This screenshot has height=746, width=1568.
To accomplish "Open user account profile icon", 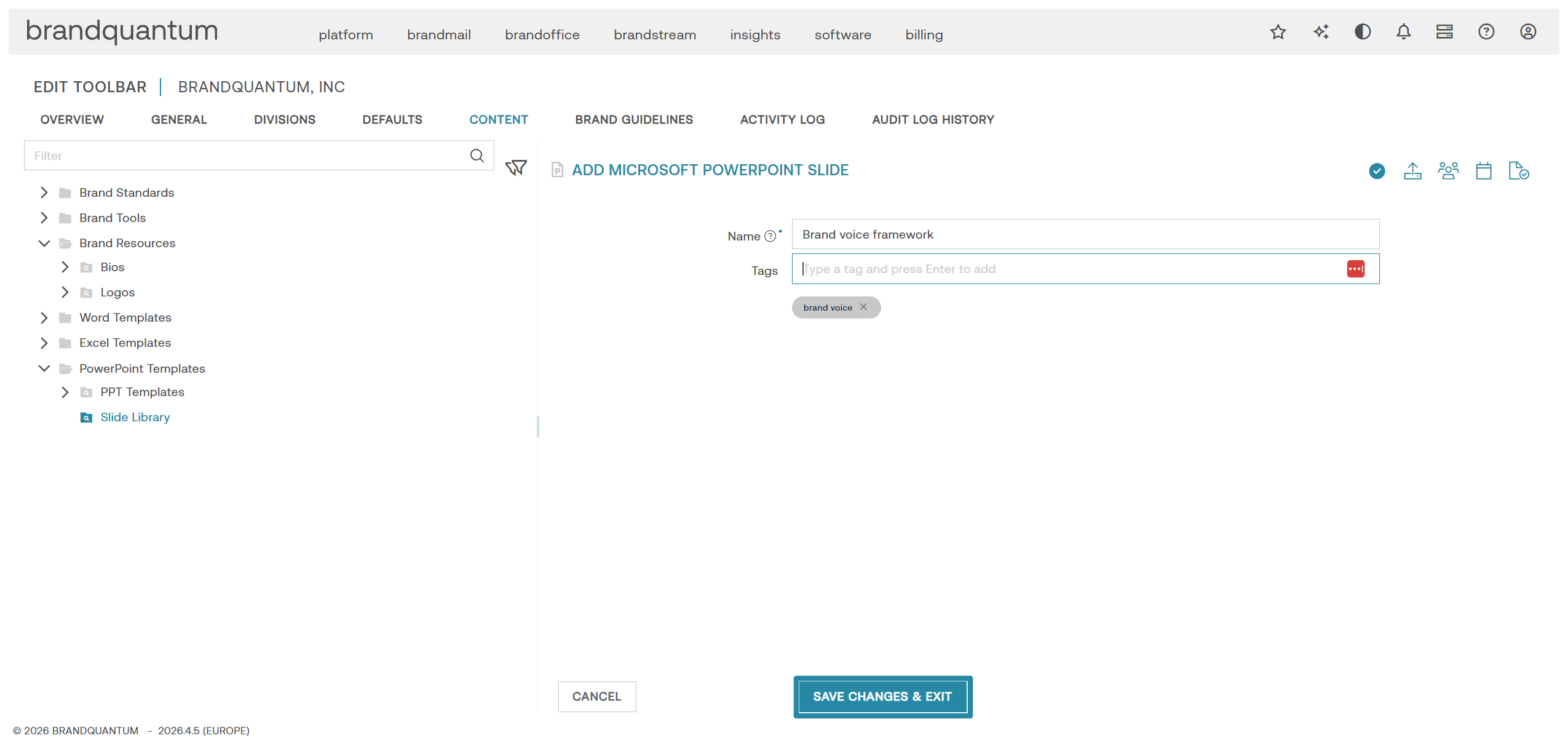I will [x=1528, y=32].
